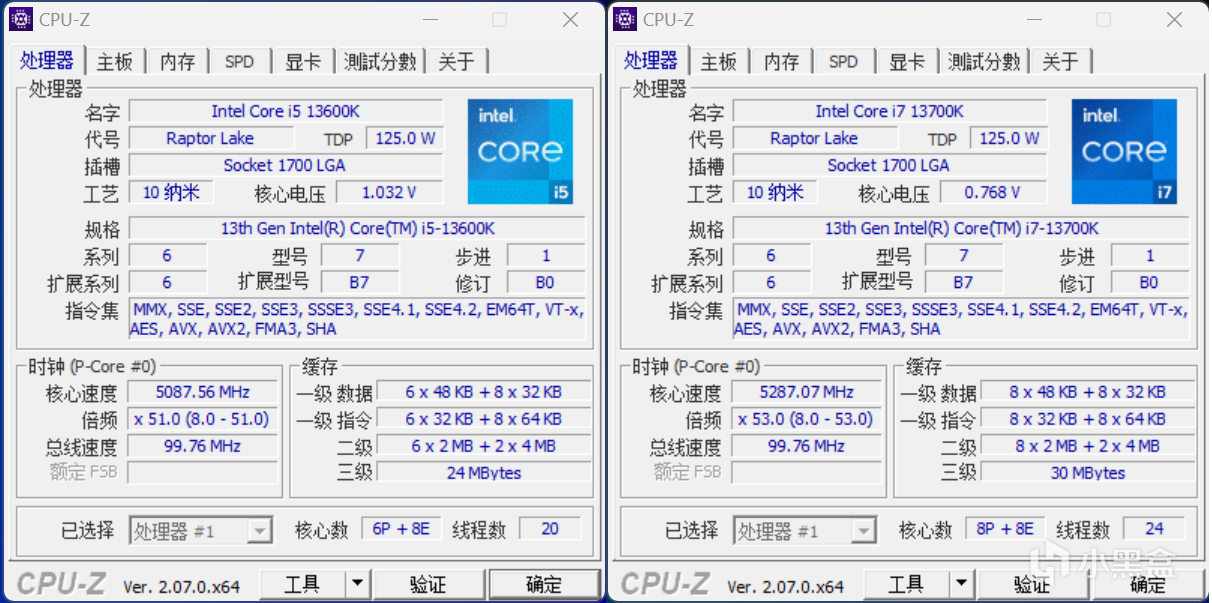
Task: Minimize the right CPU-Z window
Action: [1034, 19]
